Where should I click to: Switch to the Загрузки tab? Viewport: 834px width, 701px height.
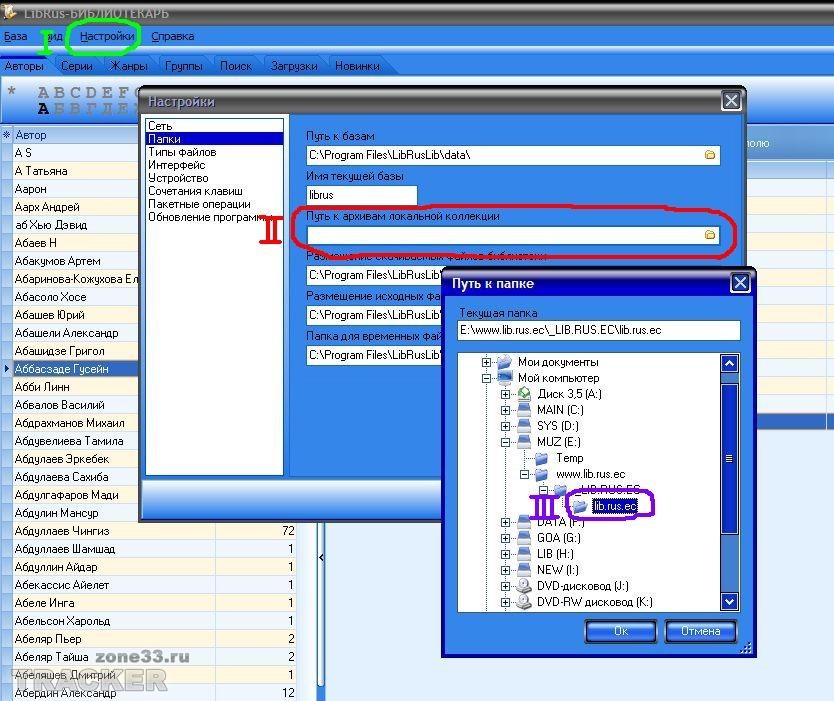[x=294, y=66]
